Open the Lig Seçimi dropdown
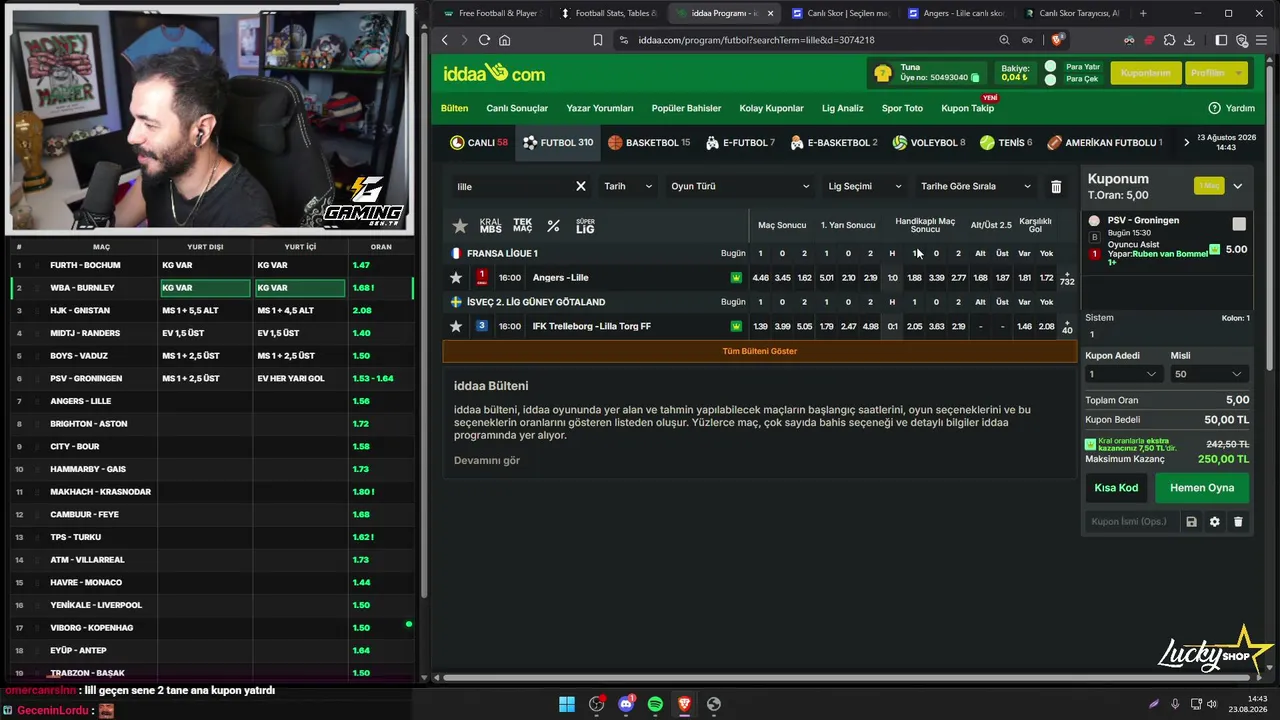 865,186
